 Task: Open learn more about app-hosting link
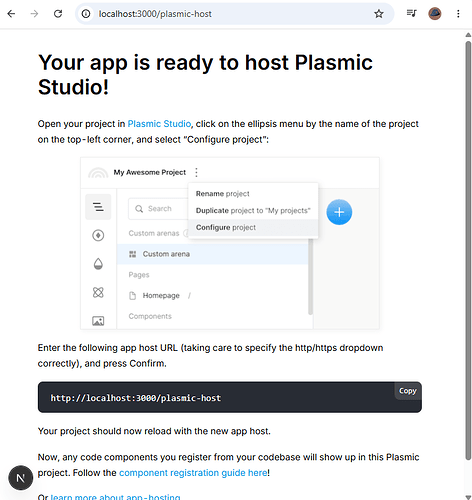115,497
